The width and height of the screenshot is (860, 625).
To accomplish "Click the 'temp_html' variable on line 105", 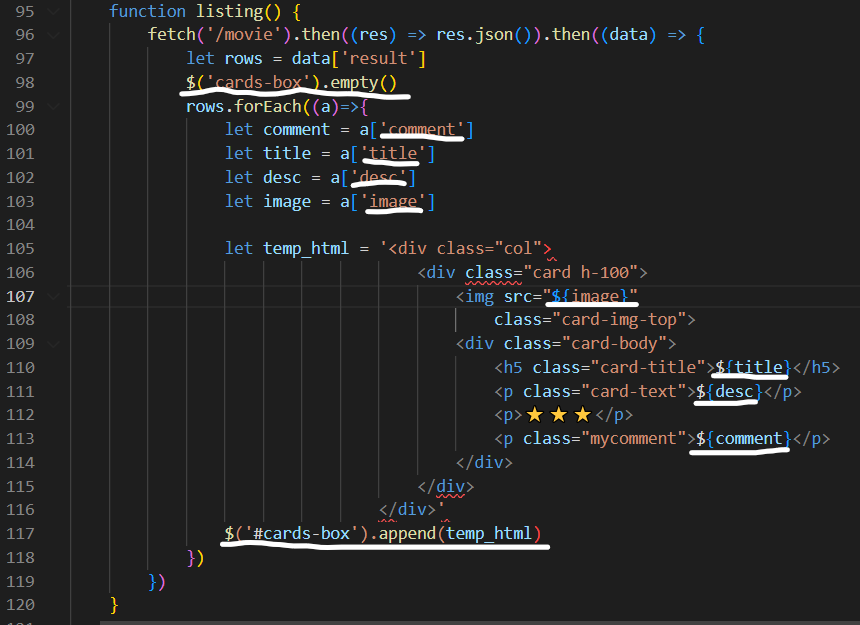I will pos(306,249).
